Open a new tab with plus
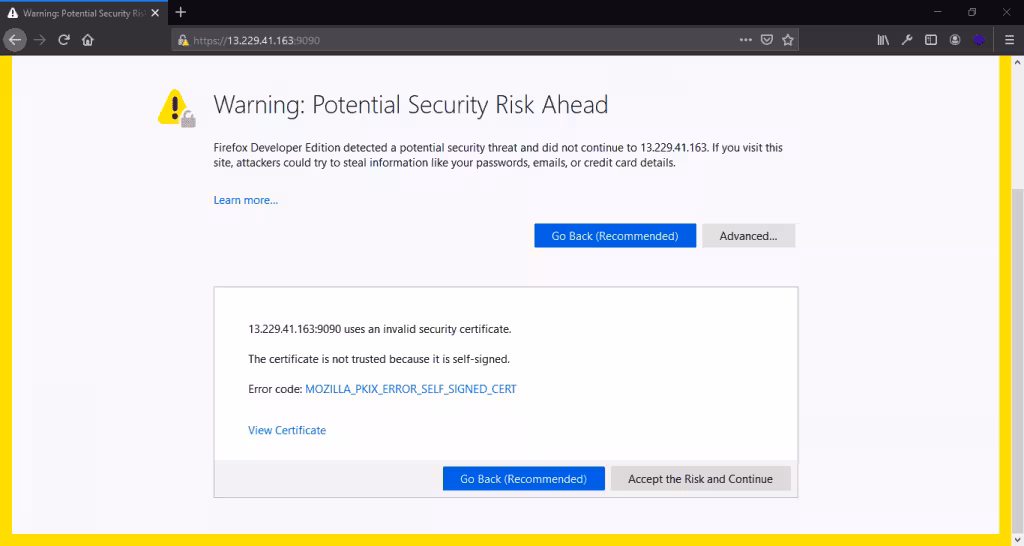The height and width of the screenshot is (546, 1024). click(181, 12)
